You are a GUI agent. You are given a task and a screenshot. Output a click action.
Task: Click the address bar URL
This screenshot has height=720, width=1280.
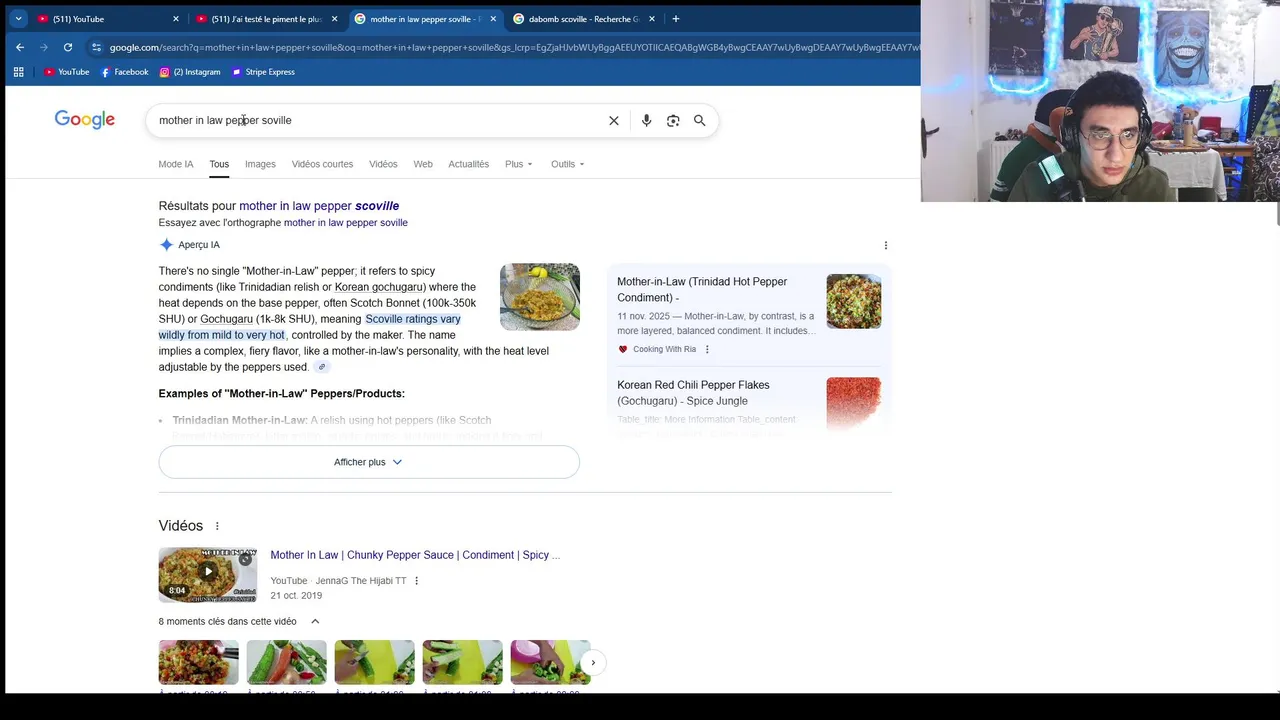tap(514, 47)
